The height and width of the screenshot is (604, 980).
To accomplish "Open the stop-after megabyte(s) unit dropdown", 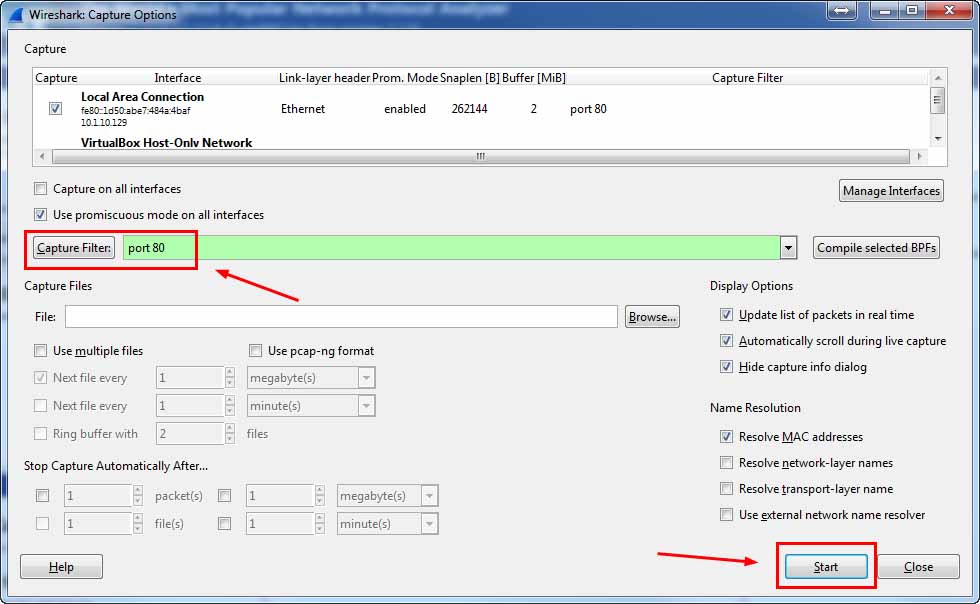I will pyautogui.click(x=429, y=496).
